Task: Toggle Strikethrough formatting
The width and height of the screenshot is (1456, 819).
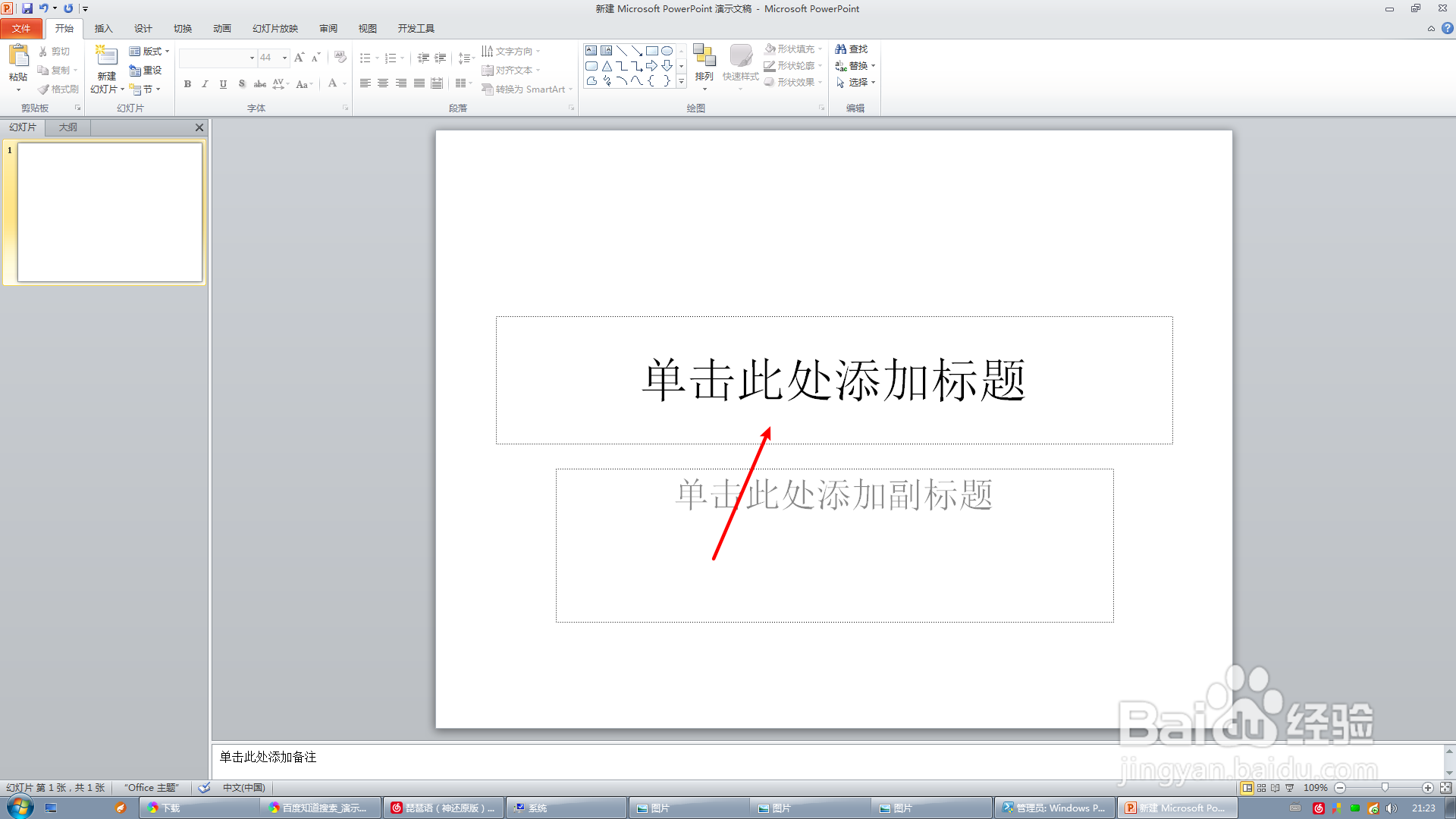Action: click(260, 84)
